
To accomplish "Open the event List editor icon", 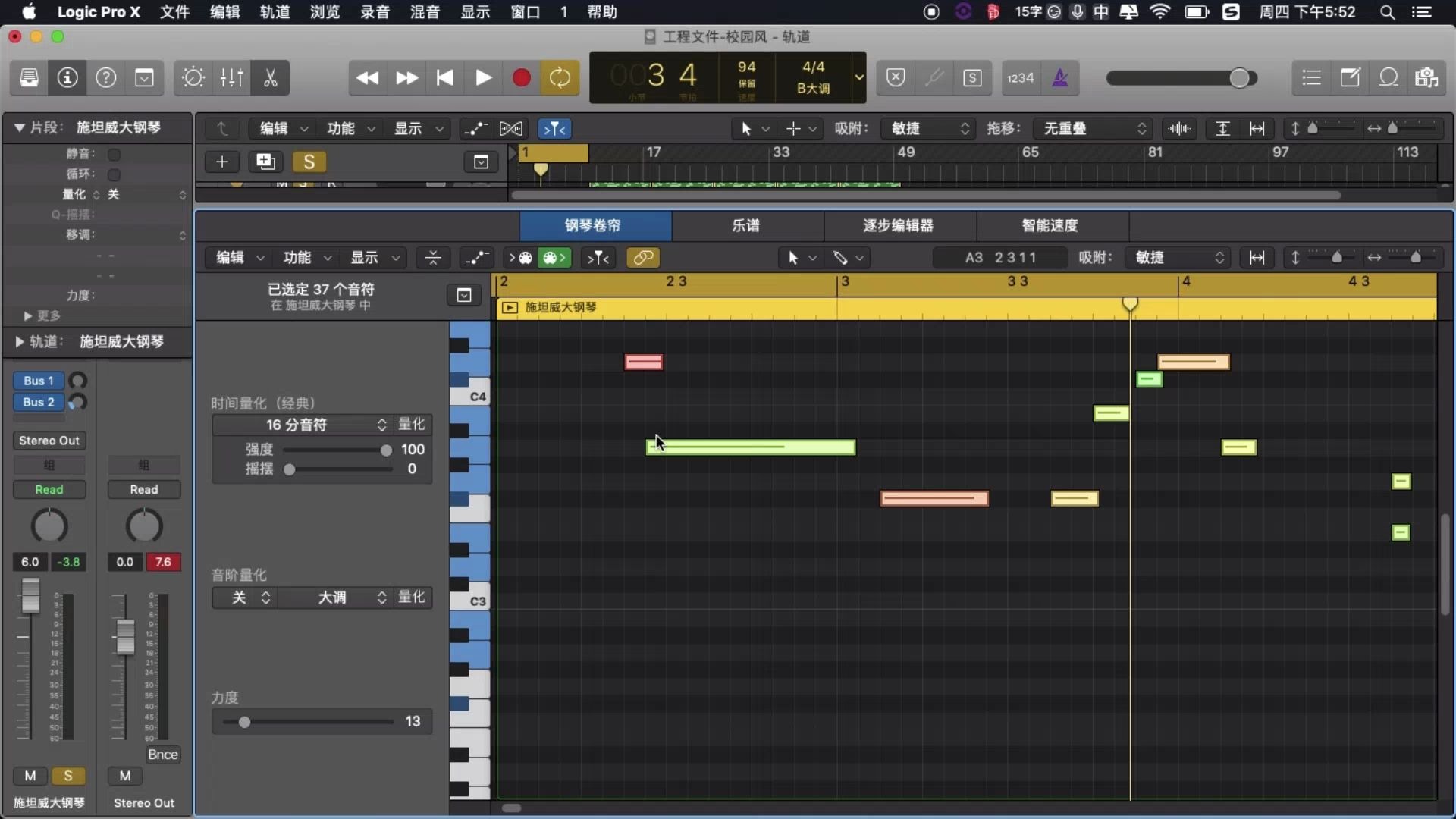I will [x=1311, y=77].
